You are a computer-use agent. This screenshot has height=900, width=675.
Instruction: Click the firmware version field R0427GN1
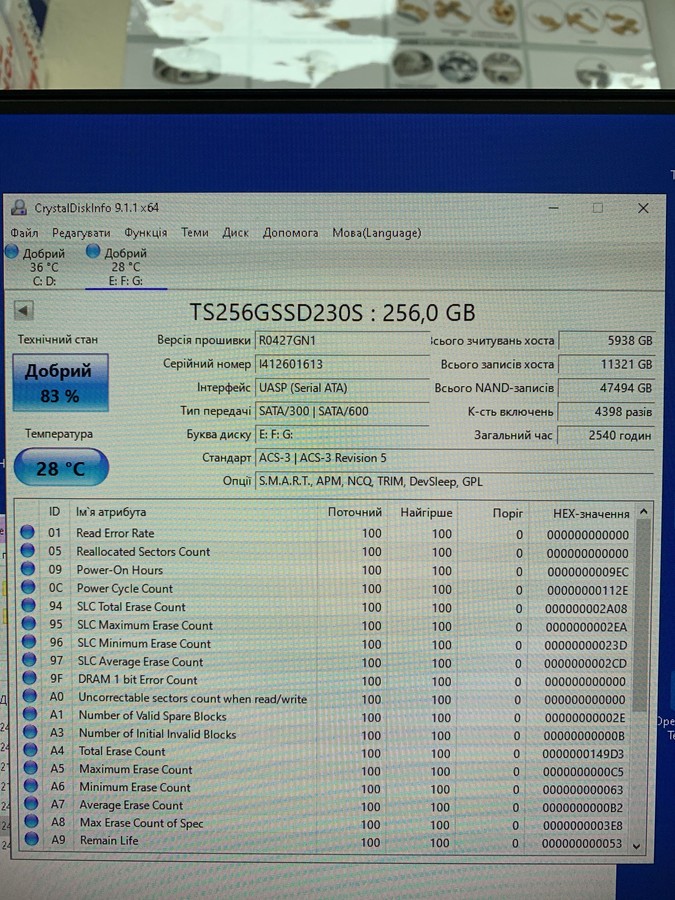tap(342, 340)
